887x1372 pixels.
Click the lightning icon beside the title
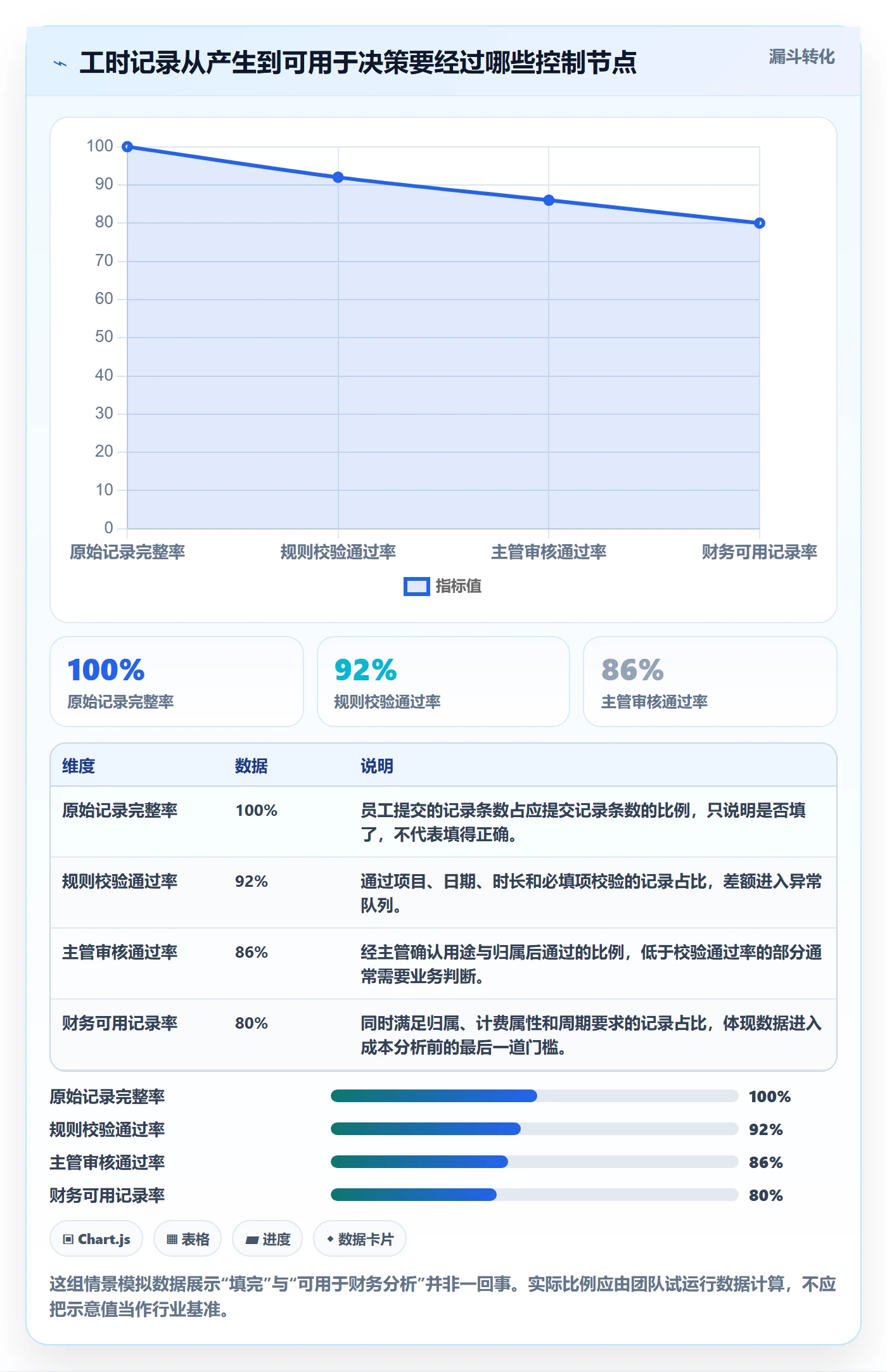(x=60, y=63)
